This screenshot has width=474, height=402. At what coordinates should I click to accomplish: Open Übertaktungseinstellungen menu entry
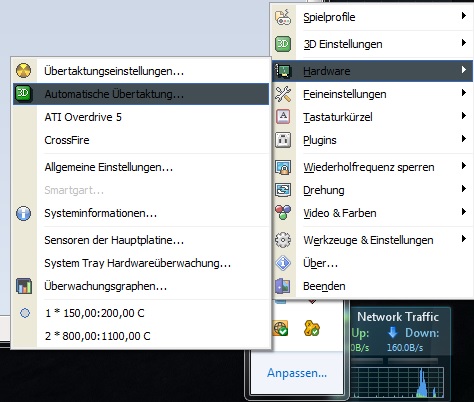pyautogui.click(x=141, y=71)
